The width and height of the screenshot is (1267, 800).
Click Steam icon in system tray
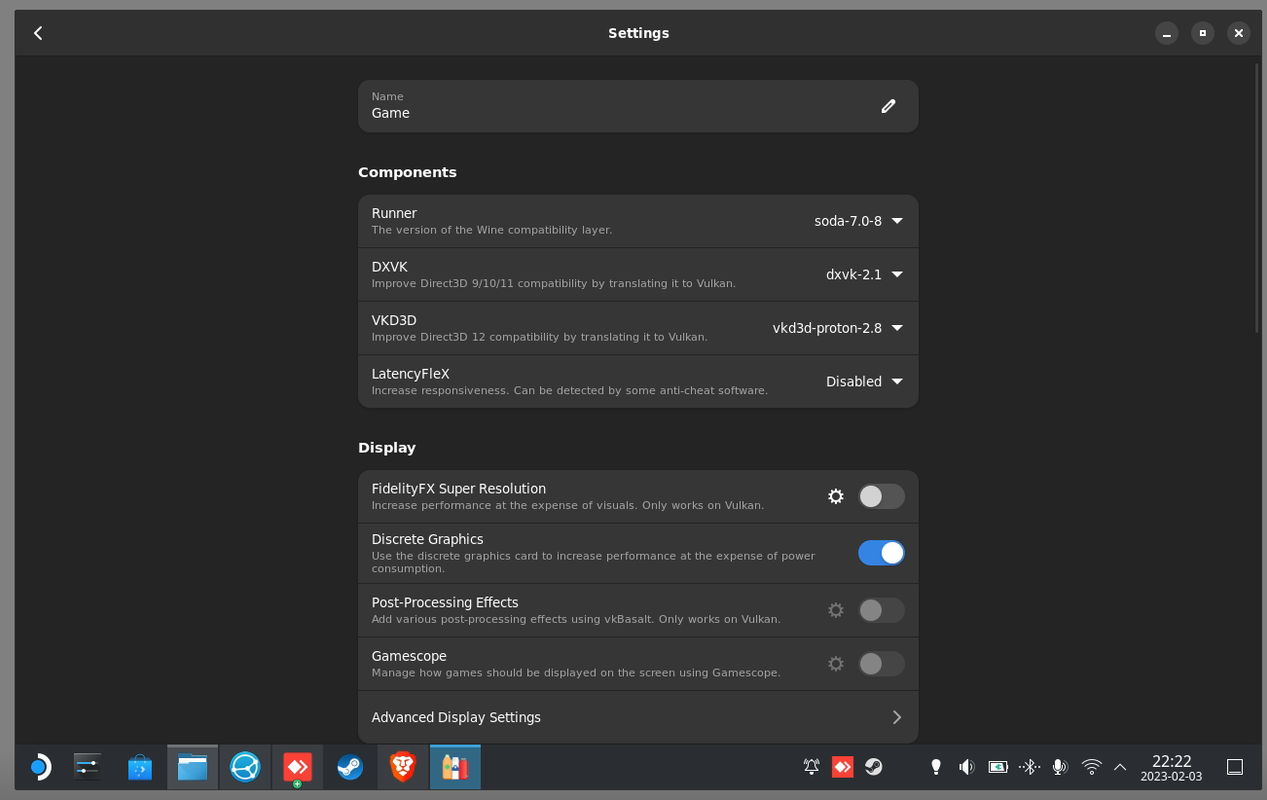(x=874, y=767)
